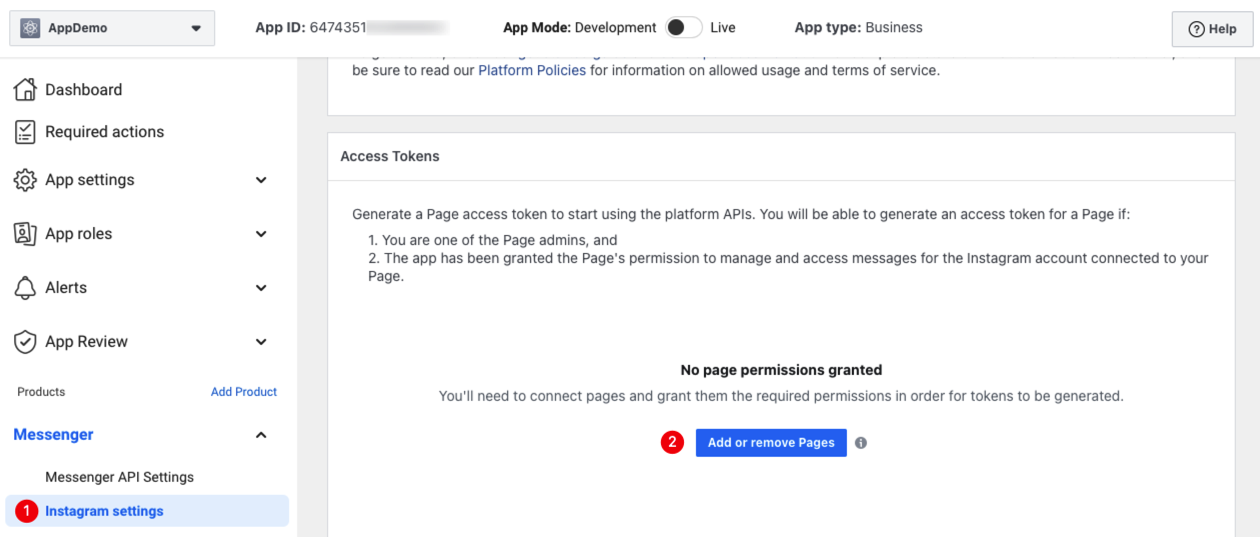
Task: Open the Help button
Action: 1212,29
